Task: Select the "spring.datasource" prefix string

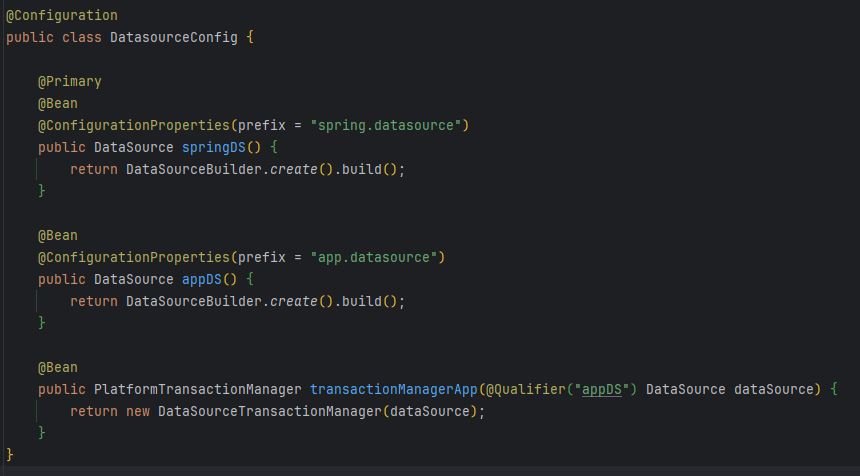Action: (389, 125)
